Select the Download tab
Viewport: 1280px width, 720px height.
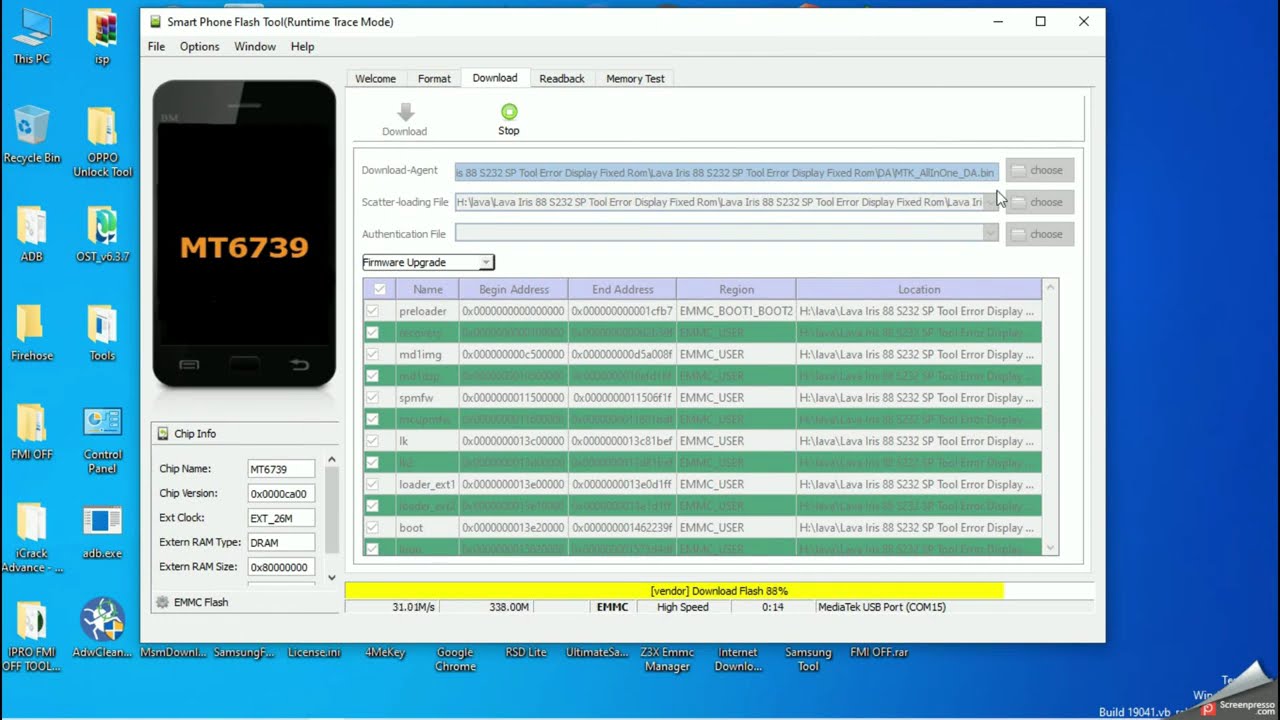click(495, 78)
